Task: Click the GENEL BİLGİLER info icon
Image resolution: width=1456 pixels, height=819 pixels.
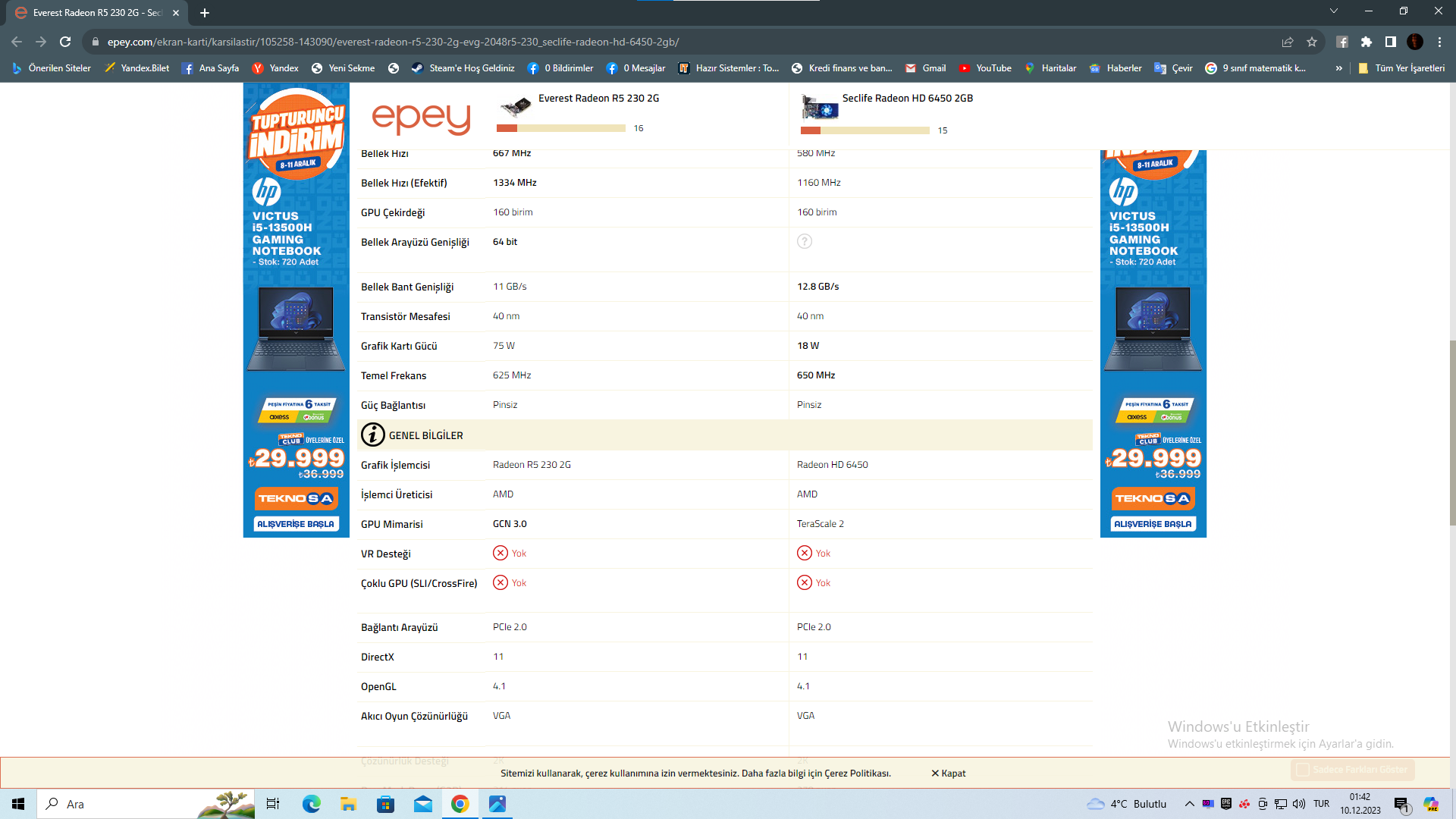Action: 372,435
